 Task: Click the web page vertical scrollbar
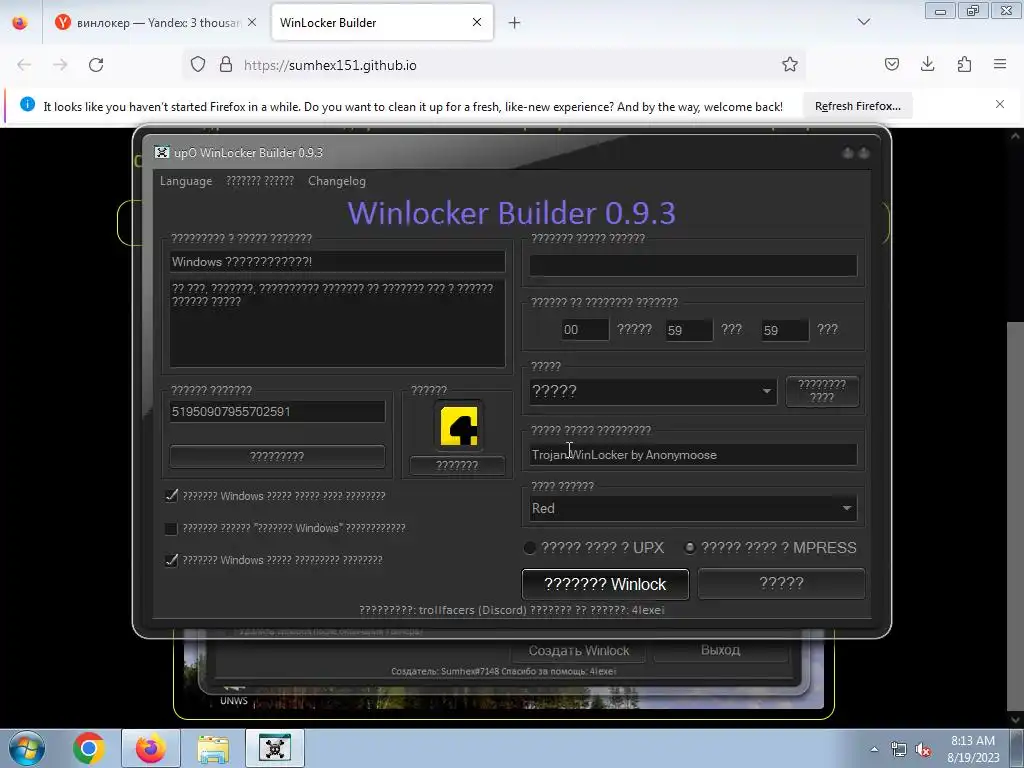click(1014, 516)
